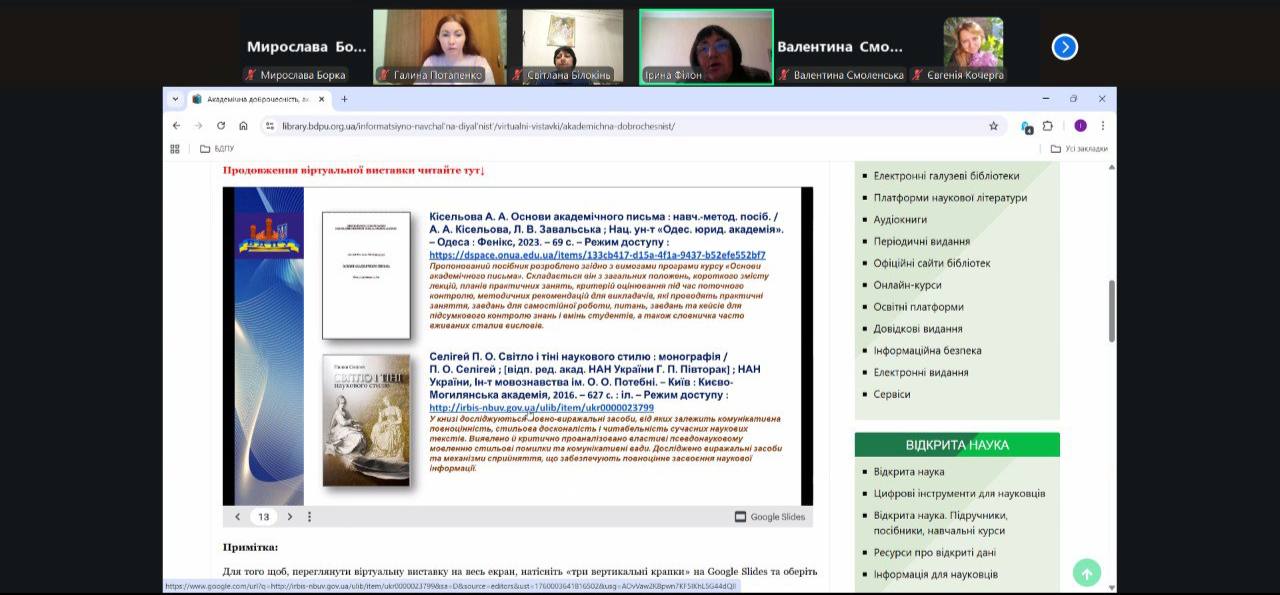
Task: Open the БДПУ bookmarks folder
Action: (x=219, y=149)
